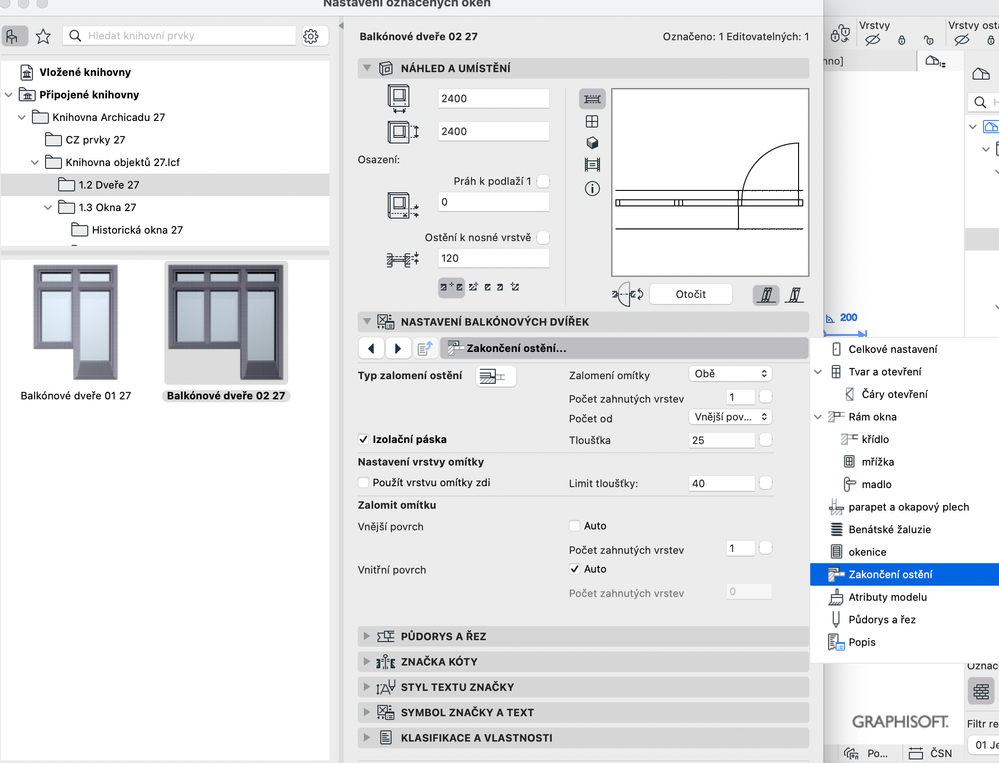
Task: Collapse Knihovna Archicadu 27 tree node
Action: (22, 117)
